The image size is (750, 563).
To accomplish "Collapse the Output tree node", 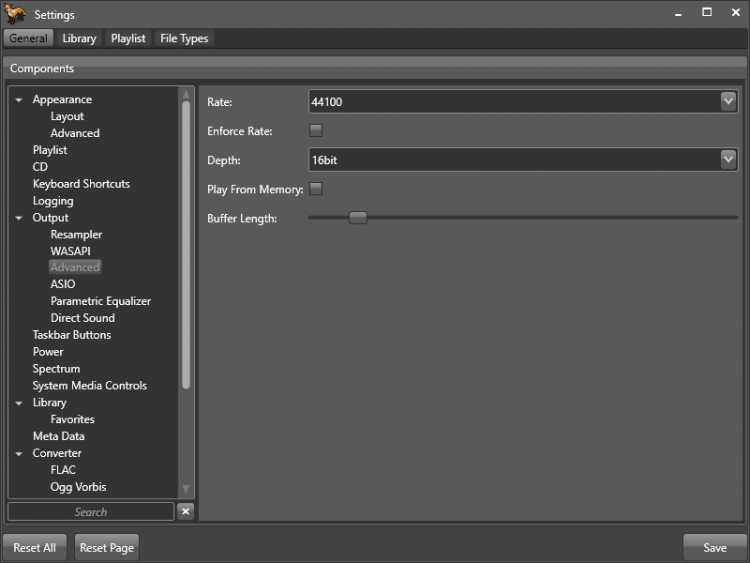I will pyautogui.click(x=19, y=218).
